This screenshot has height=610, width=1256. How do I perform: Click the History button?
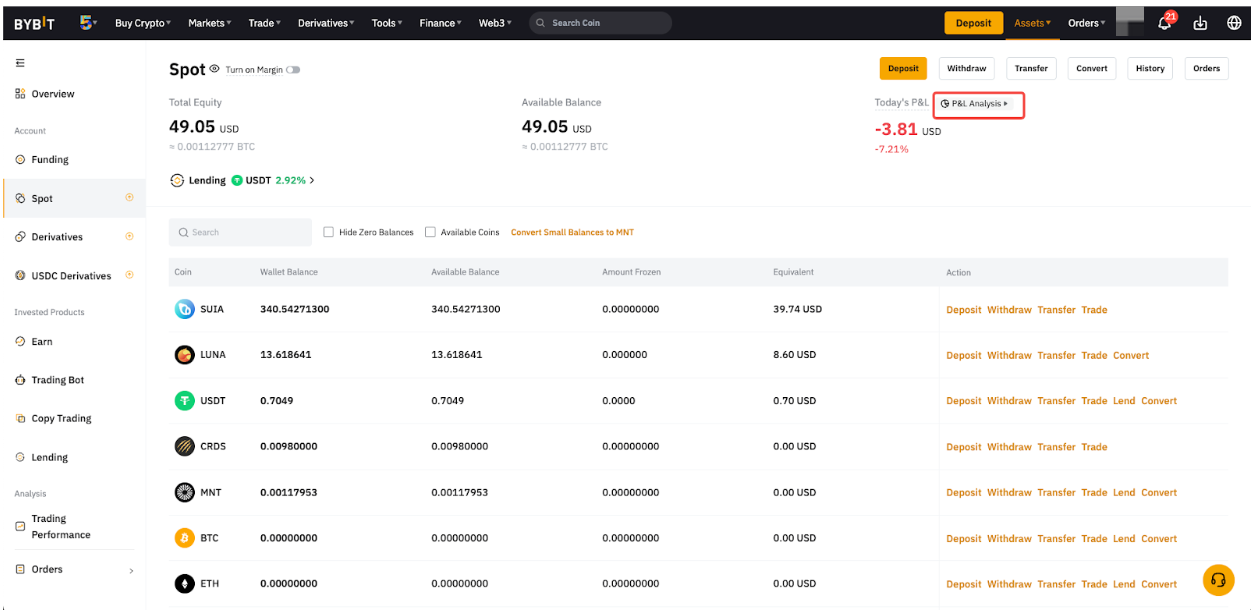[1150, 68]
